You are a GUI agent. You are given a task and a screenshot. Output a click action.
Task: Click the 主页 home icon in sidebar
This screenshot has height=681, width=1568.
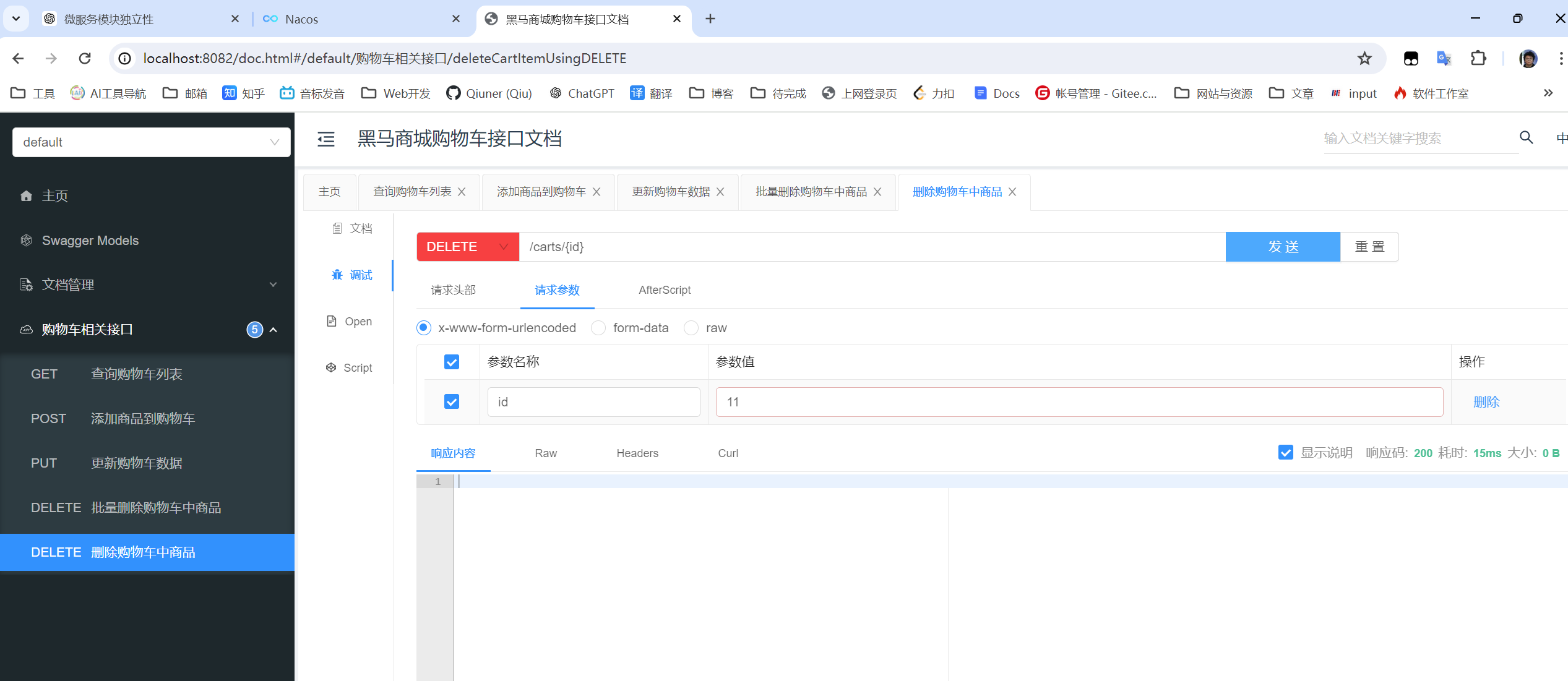26,196
